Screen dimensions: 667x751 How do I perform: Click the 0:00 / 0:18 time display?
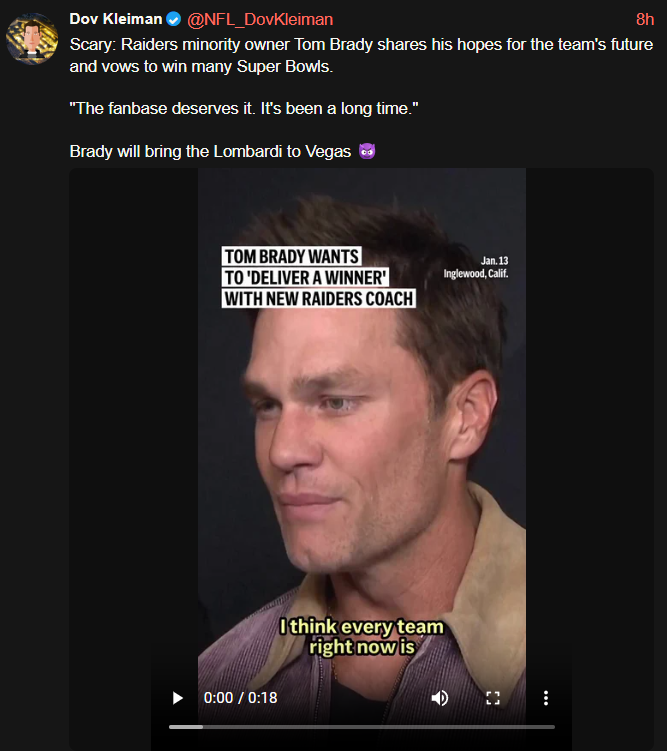240,698
